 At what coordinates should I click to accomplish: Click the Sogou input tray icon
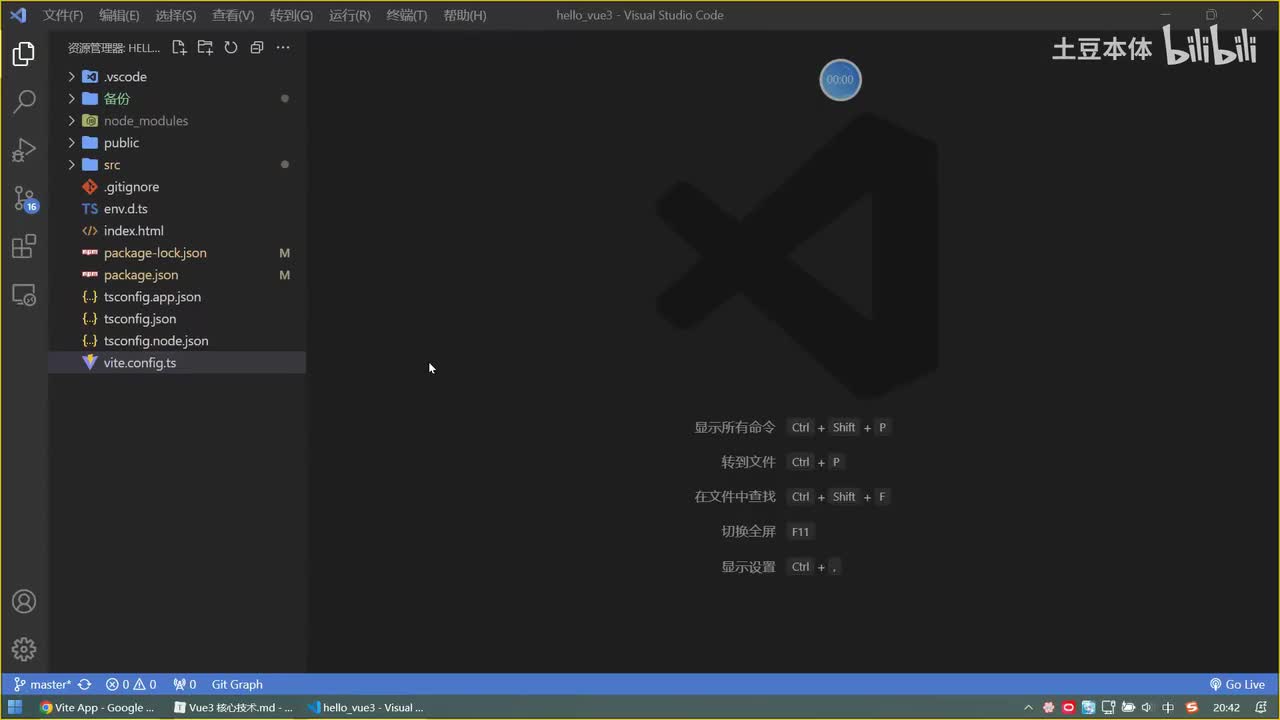pyautogui.click(x=1191, y=707)
